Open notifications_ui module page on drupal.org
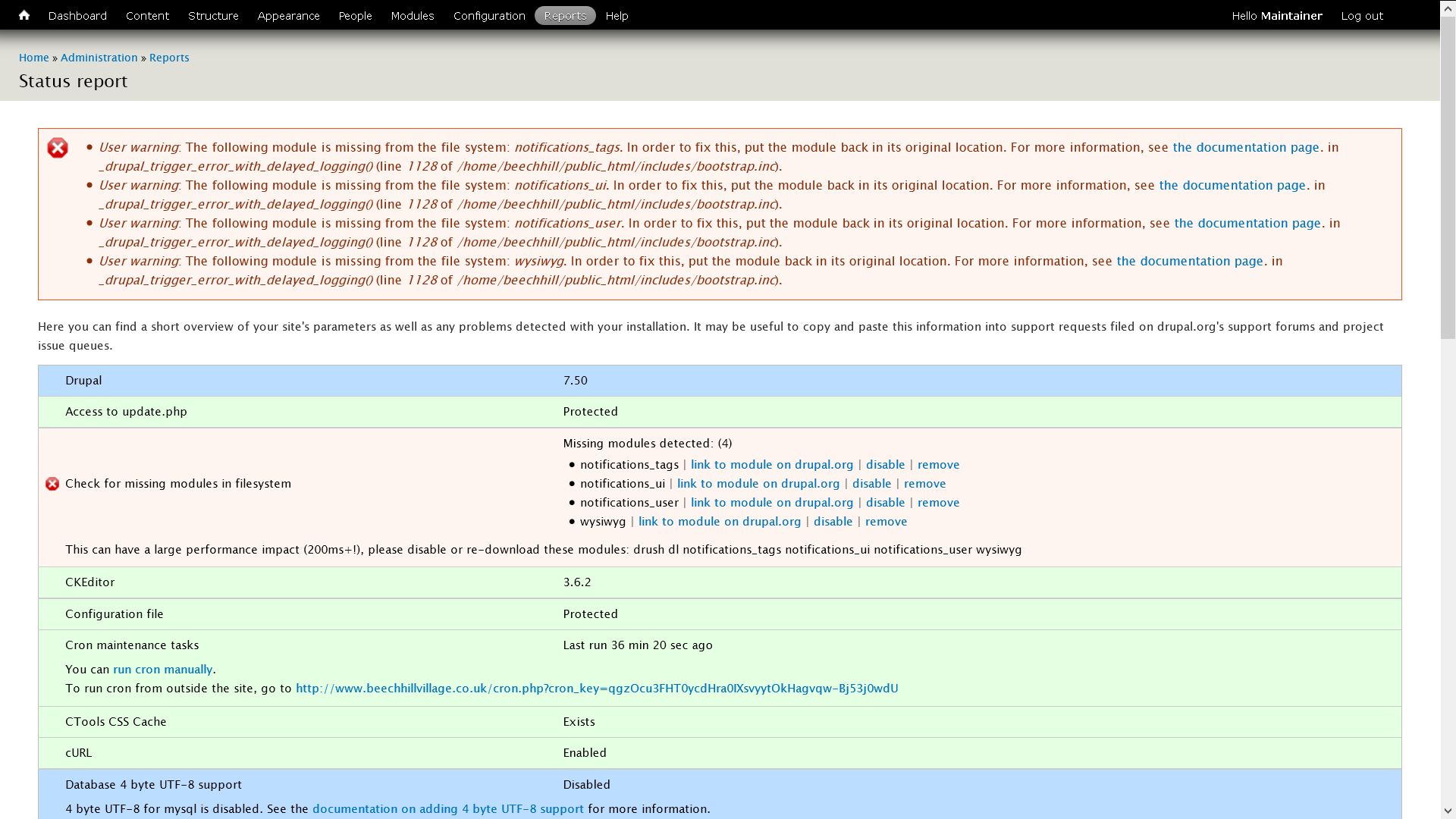 (x=758, y=483)
